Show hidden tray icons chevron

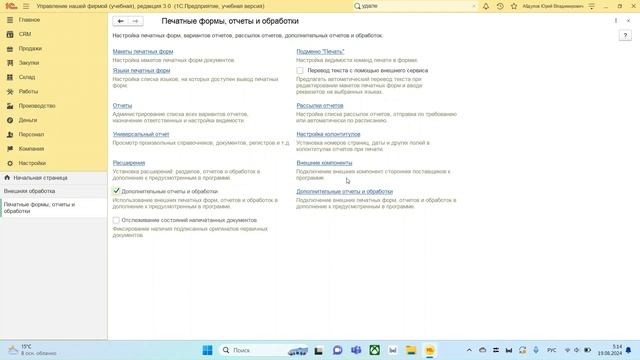click(469, 350)
